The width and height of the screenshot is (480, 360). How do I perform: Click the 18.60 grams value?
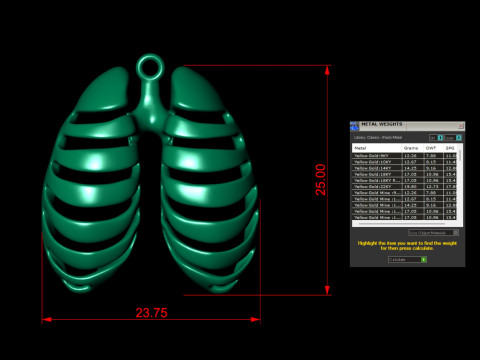point(410,187)
